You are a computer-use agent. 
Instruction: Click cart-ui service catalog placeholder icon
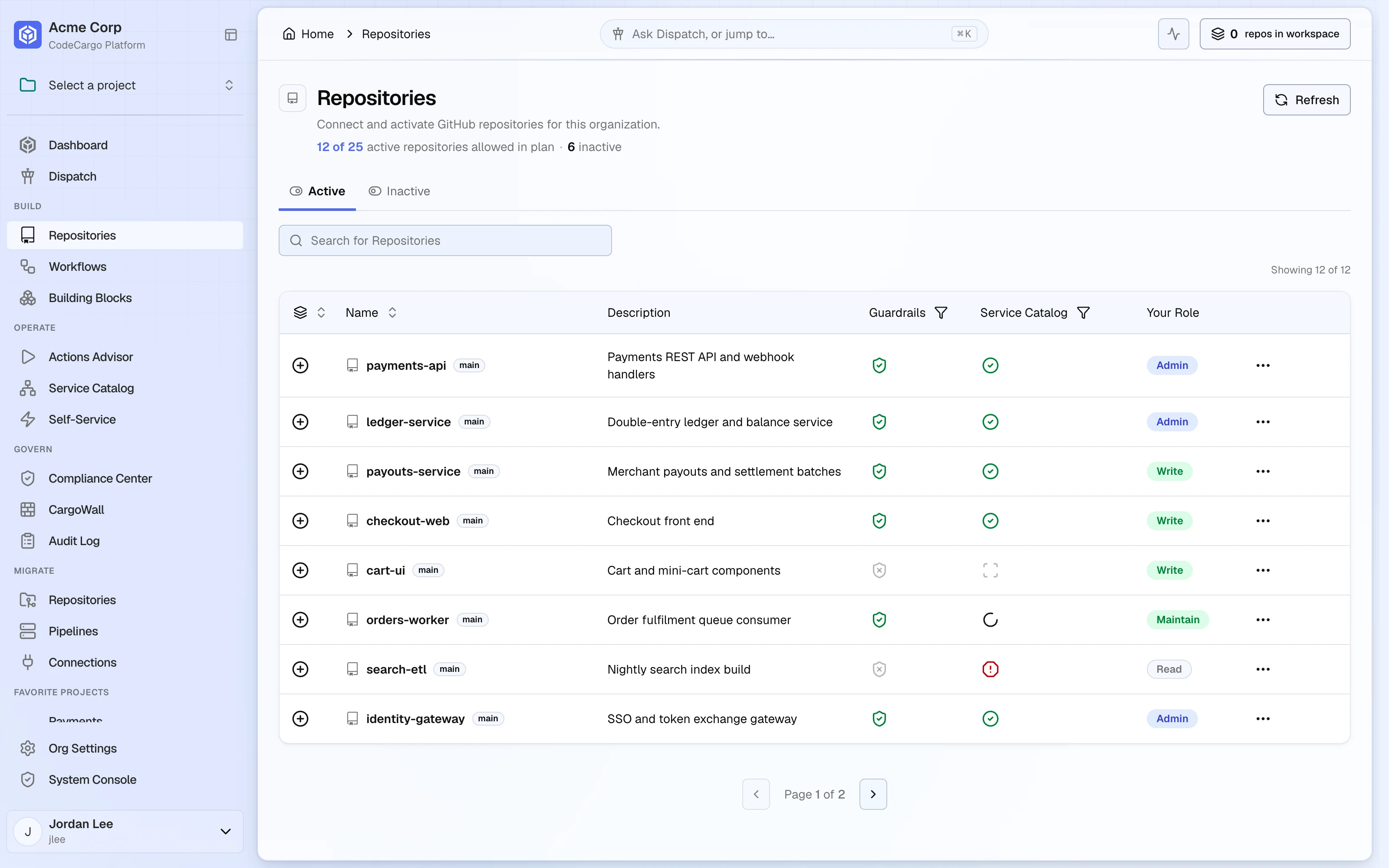[990, 570]
